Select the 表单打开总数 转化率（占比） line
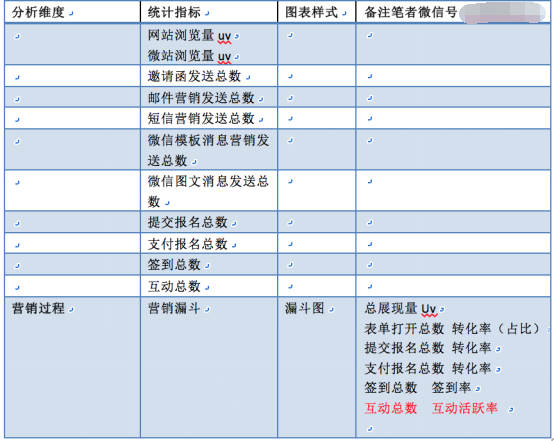 pos(453,329)
